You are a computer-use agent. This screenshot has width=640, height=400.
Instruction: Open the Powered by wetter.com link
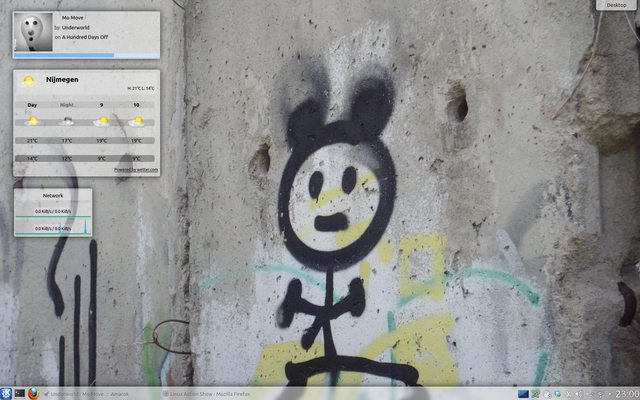pos(136,170)
